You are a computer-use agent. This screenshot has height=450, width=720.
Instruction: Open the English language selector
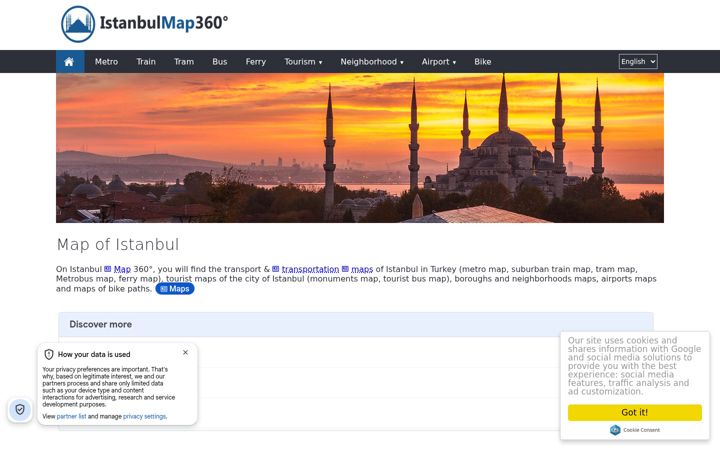pyautogui.click(x=638, y=62)
